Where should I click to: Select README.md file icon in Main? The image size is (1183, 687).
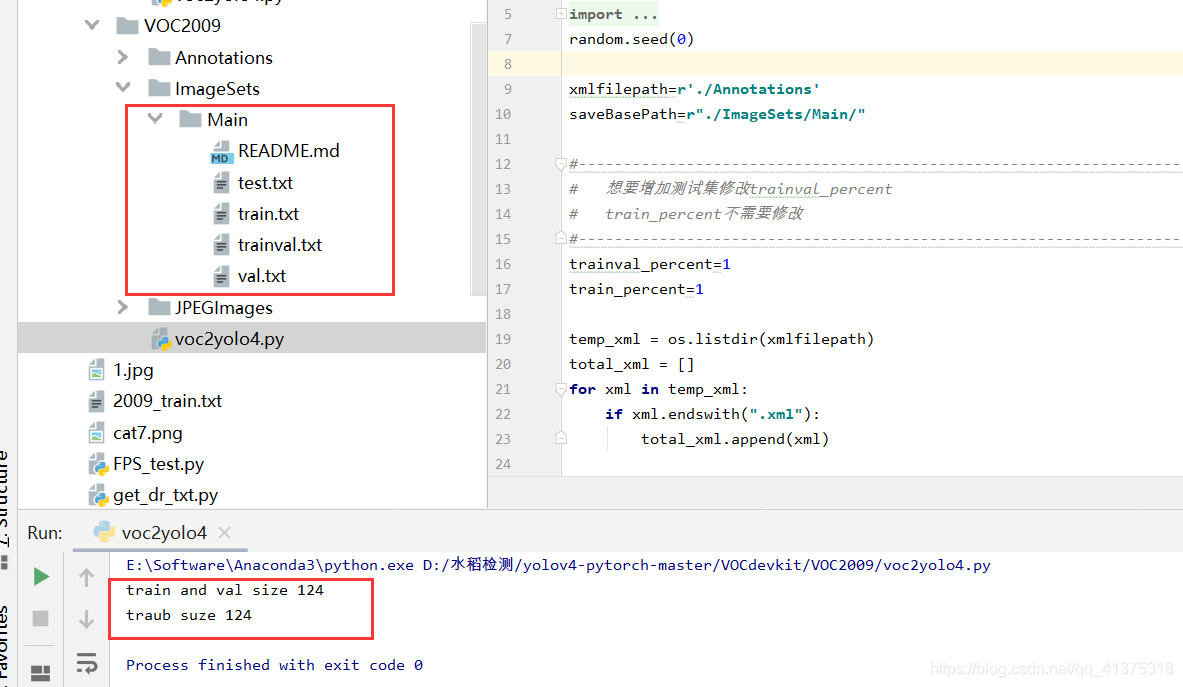[x=221, y=152]
